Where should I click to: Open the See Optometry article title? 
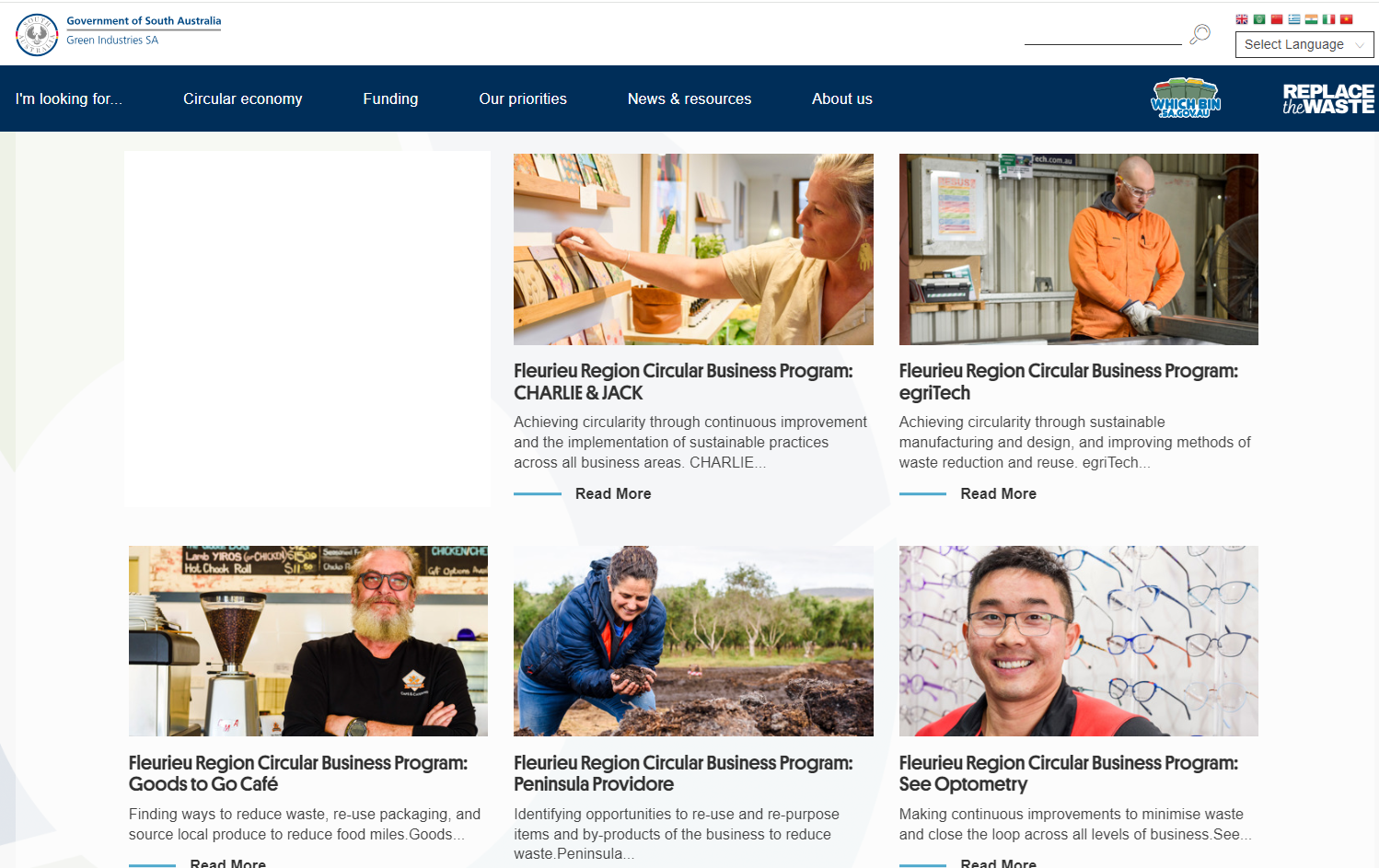tap(1069, 773)
